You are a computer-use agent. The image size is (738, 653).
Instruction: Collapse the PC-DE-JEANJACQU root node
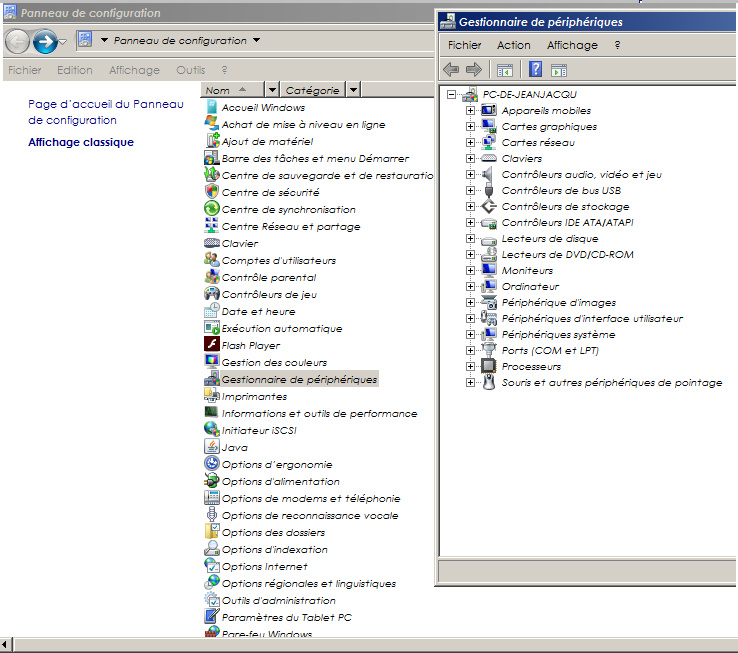click(451, 95)
